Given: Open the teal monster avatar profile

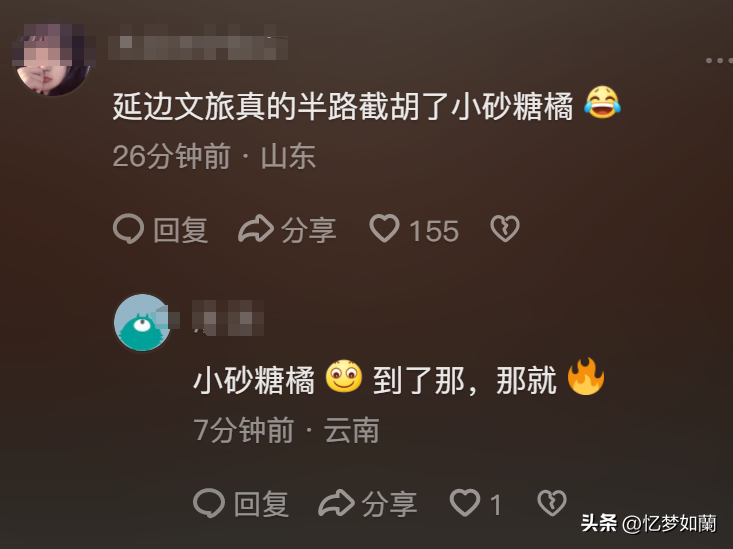Looking at the screenshot, I should [x=143, y=323].
